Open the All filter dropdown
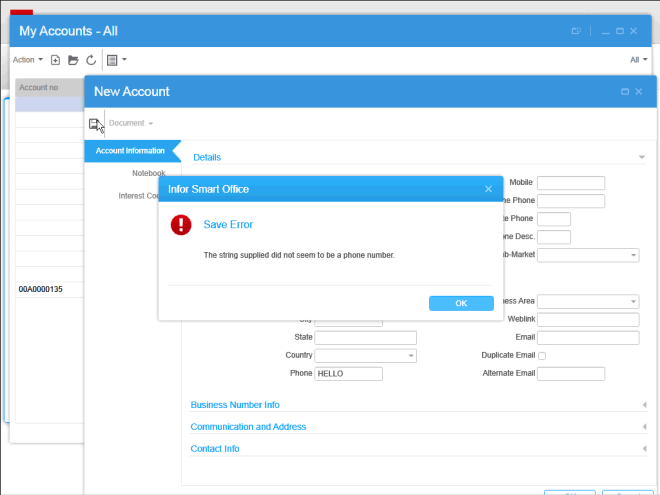The height and width of the screenshot is (495, 660). click(x=638, y=60)
